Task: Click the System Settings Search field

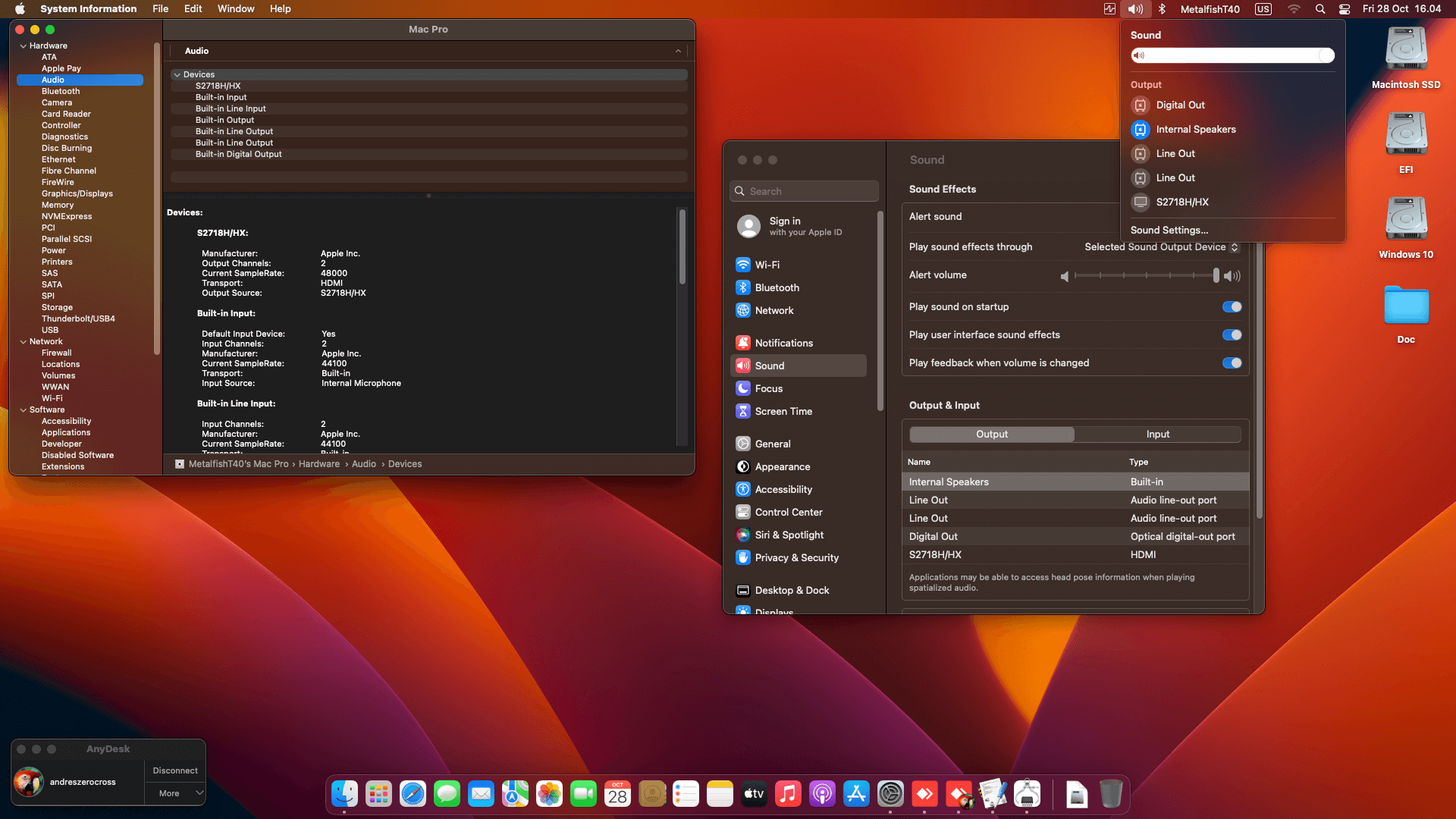Action: (804, 192)
